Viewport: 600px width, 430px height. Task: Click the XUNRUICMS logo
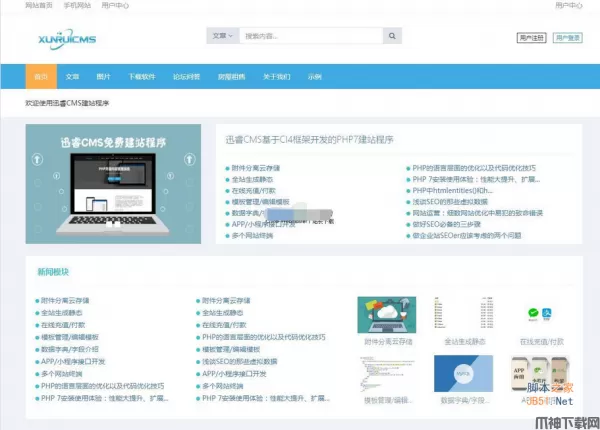tap(67, 39)
